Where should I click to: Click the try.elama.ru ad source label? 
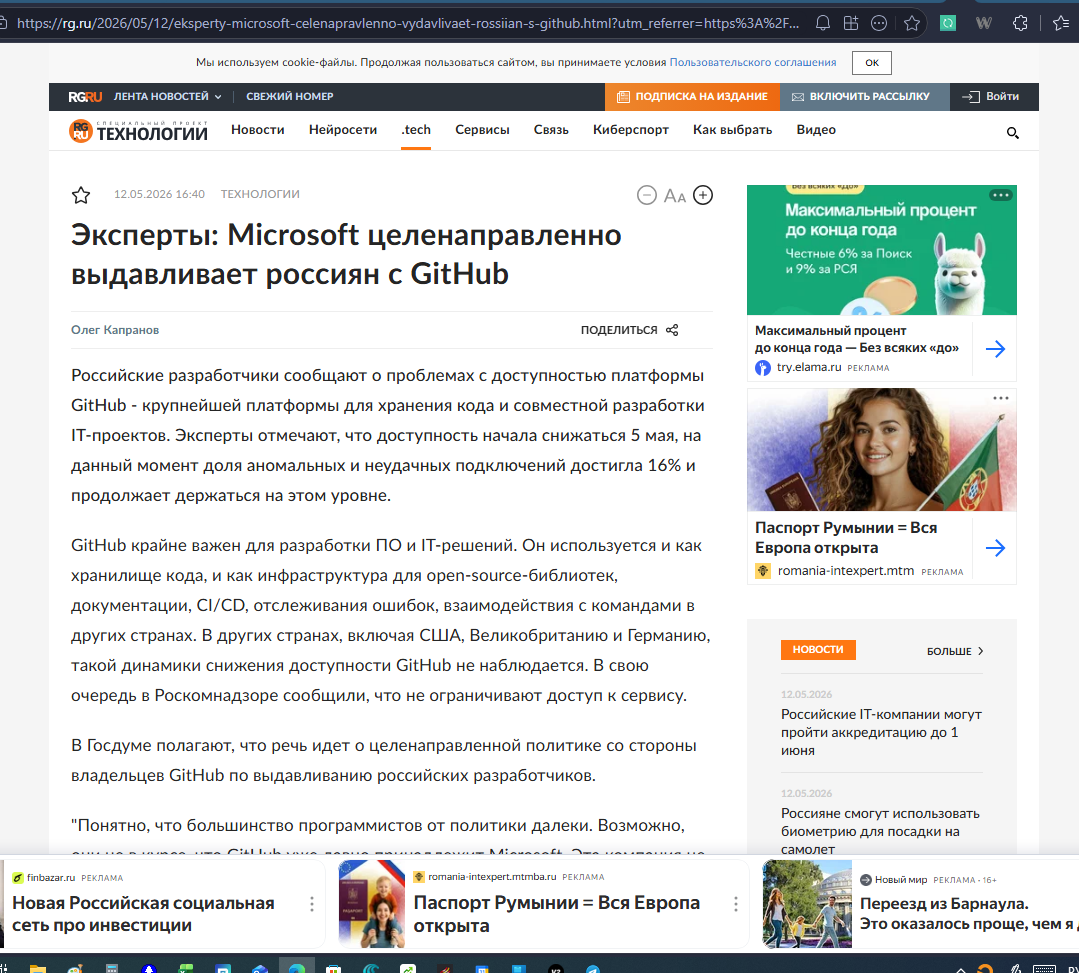click(x=809, y=367)
